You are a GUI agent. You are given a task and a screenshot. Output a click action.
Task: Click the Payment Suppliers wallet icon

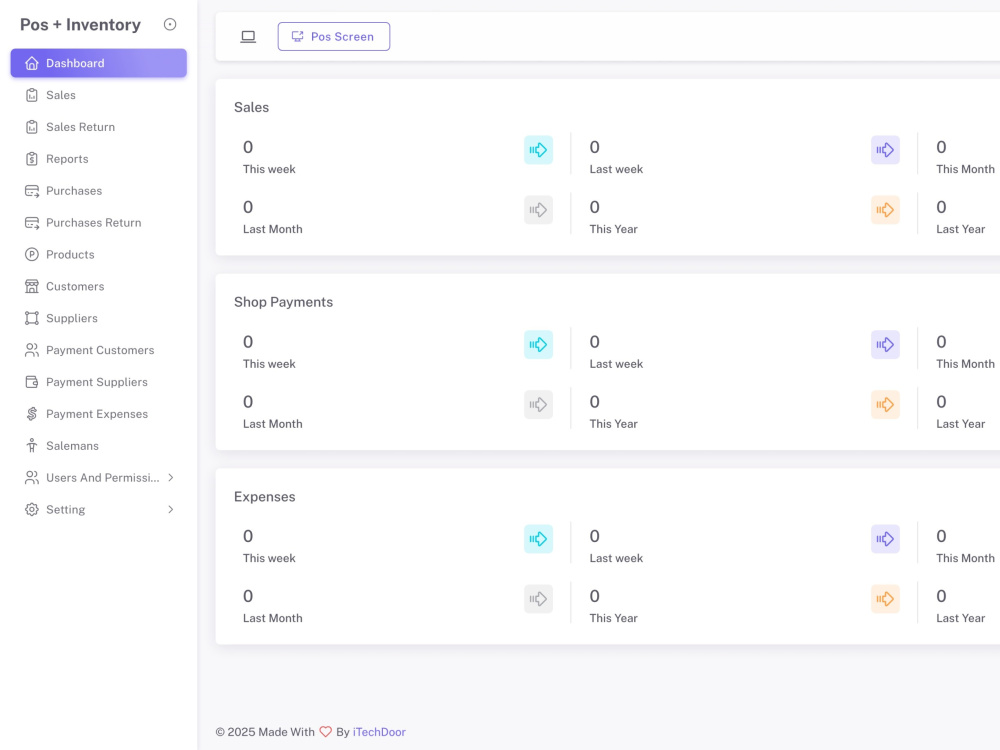click(32, 382)
